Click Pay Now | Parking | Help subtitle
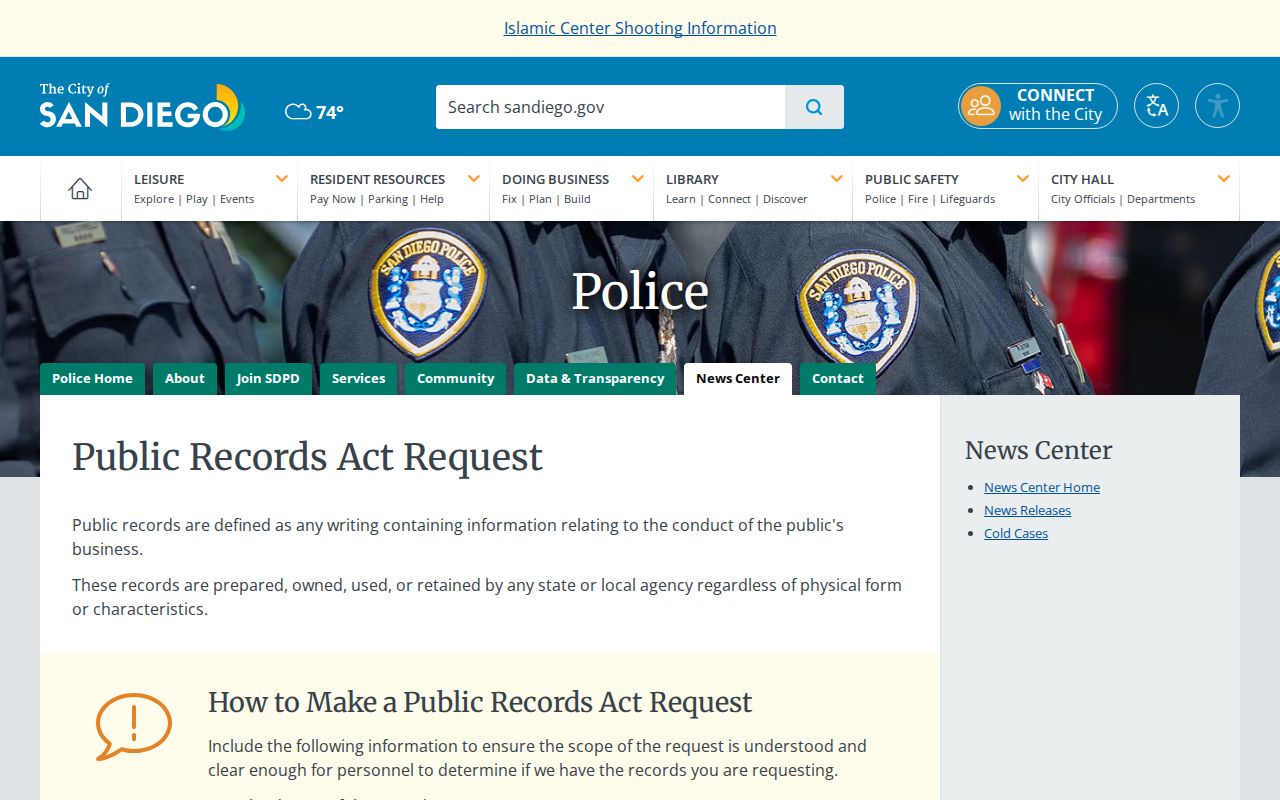Image resolution: width=1280 pixels, height=800 pixels. tap(377, 199)
